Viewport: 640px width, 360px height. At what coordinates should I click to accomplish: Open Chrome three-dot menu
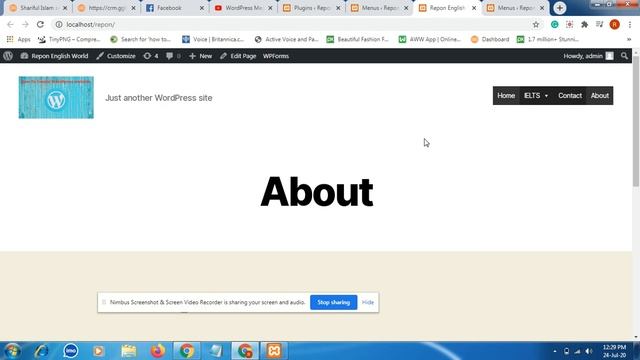pos(630,24)
